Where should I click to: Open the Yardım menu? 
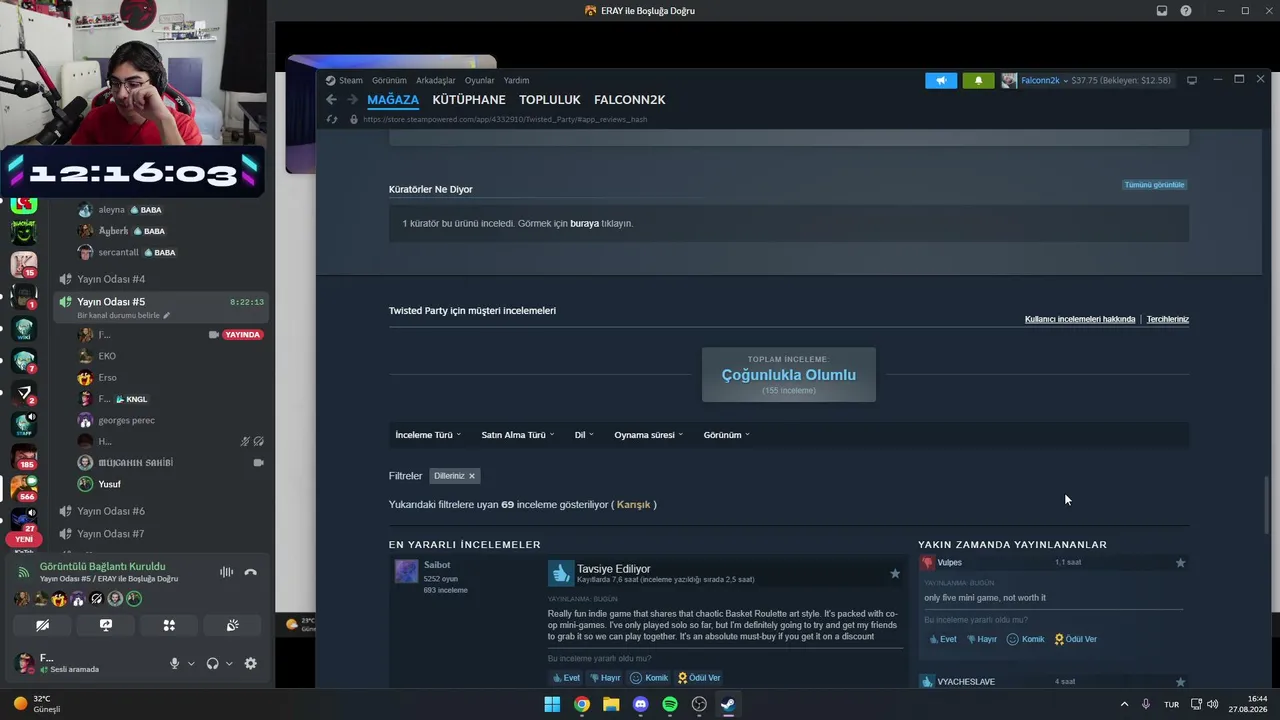point(516,81)
